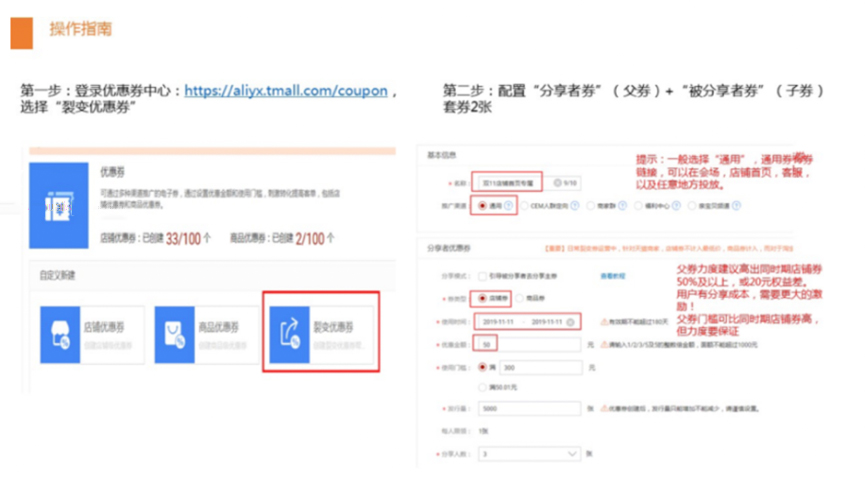Click the 操作指南 slide title
The image size is (866, 502).
(x=81, y=29)
